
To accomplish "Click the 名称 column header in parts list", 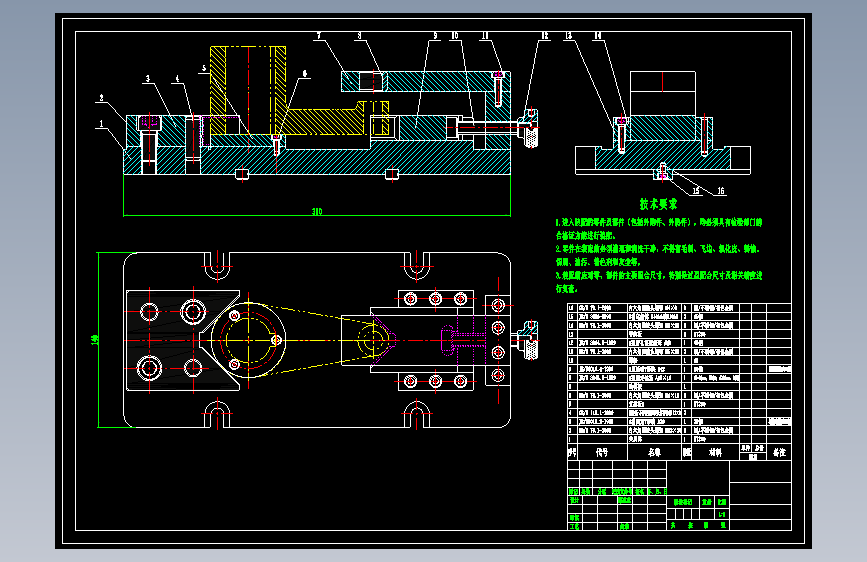I will pos(654,452).
